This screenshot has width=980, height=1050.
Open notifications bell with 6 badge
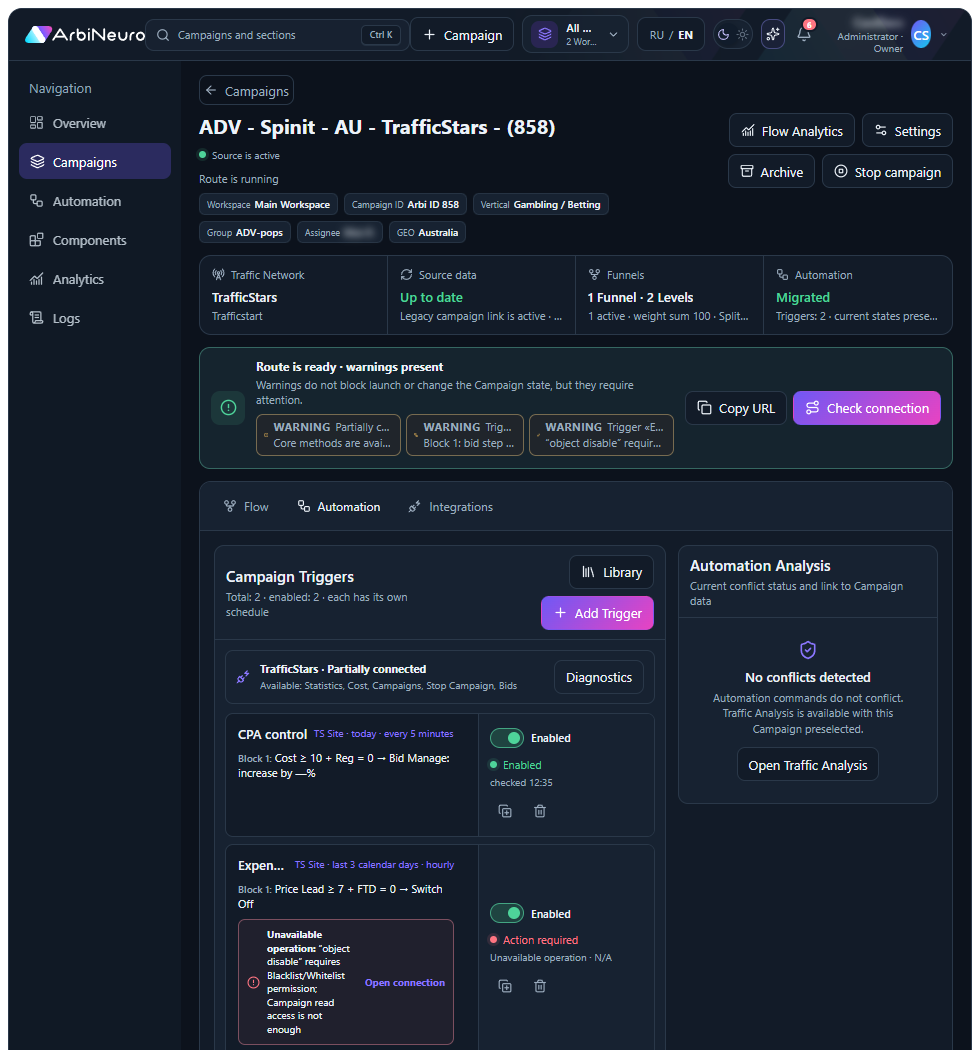click(x=804, y=33)
